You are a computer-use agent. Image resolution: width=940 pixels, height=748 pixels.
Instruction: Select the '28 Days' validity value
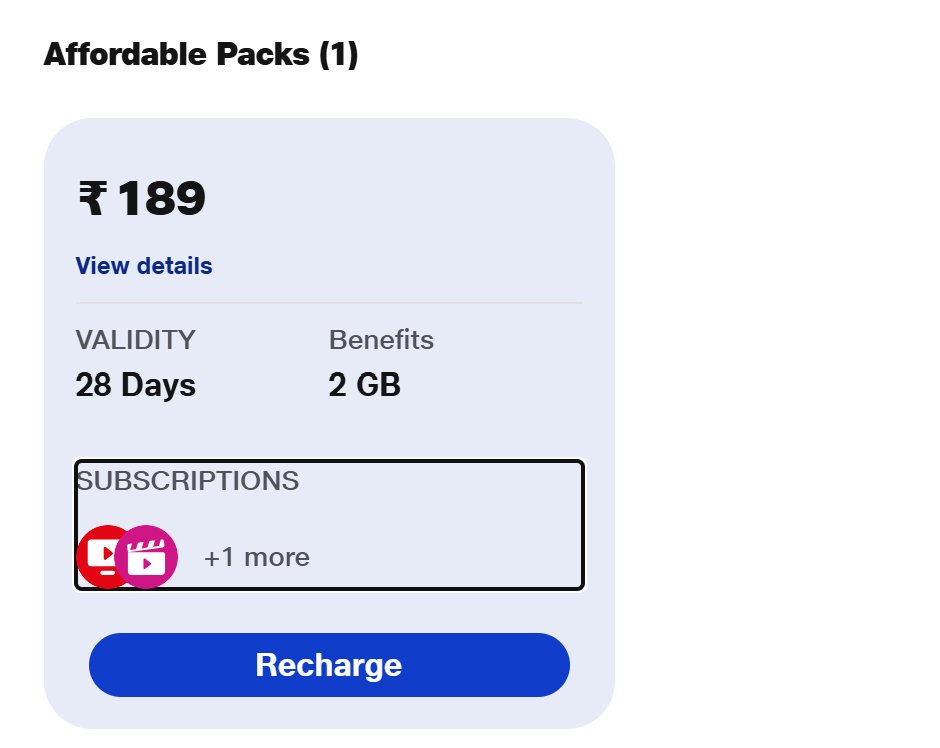[136, 385]
